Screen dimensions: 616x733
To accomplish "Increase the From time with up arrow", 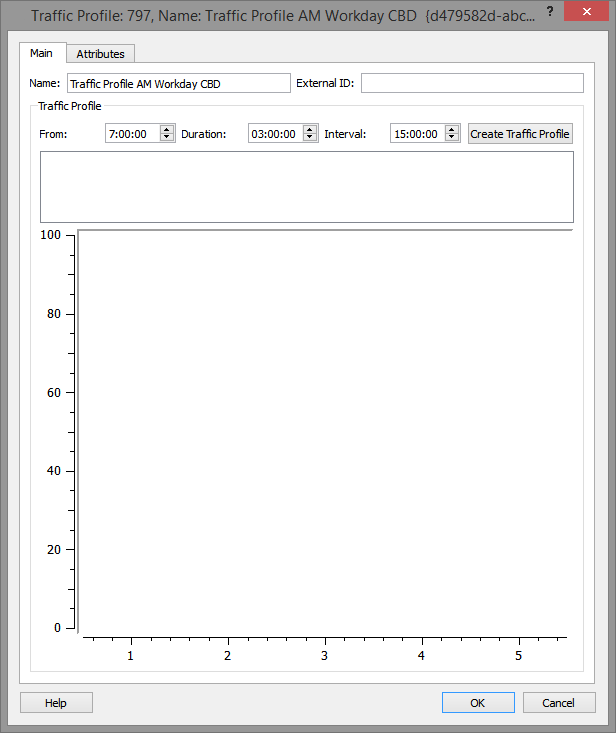I will [167, 130].
